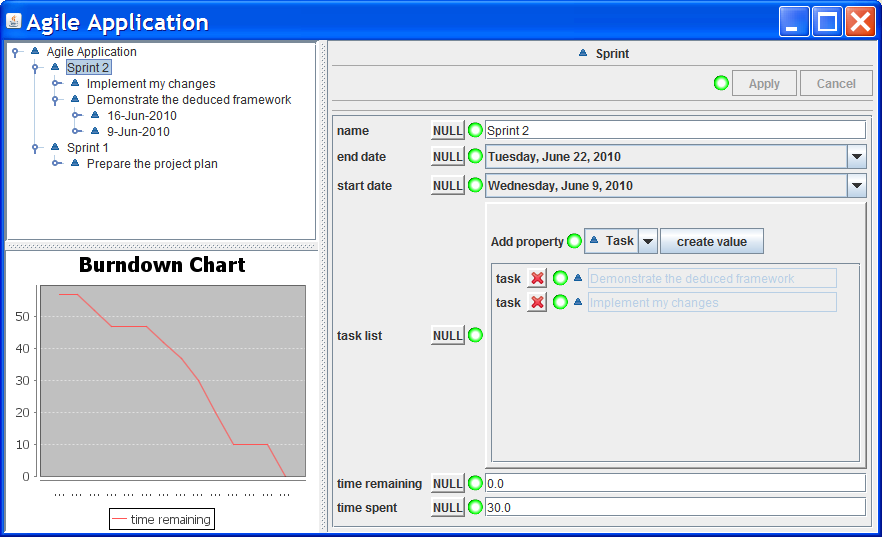Select Sprint 2 in the tree
882x537 pixels.
(88, 67)
